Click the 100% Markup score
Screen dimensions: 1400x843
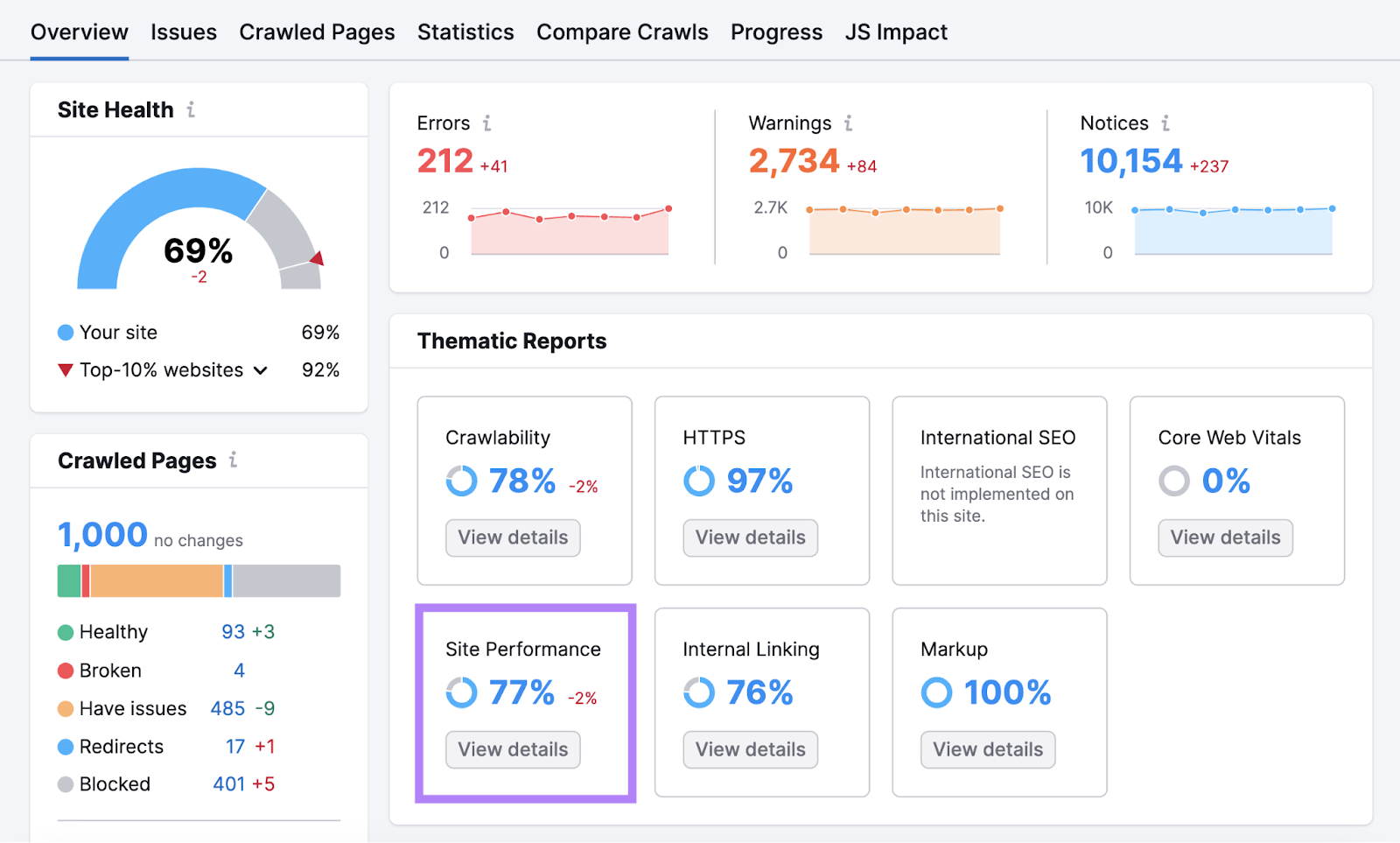pos(1007,693)
